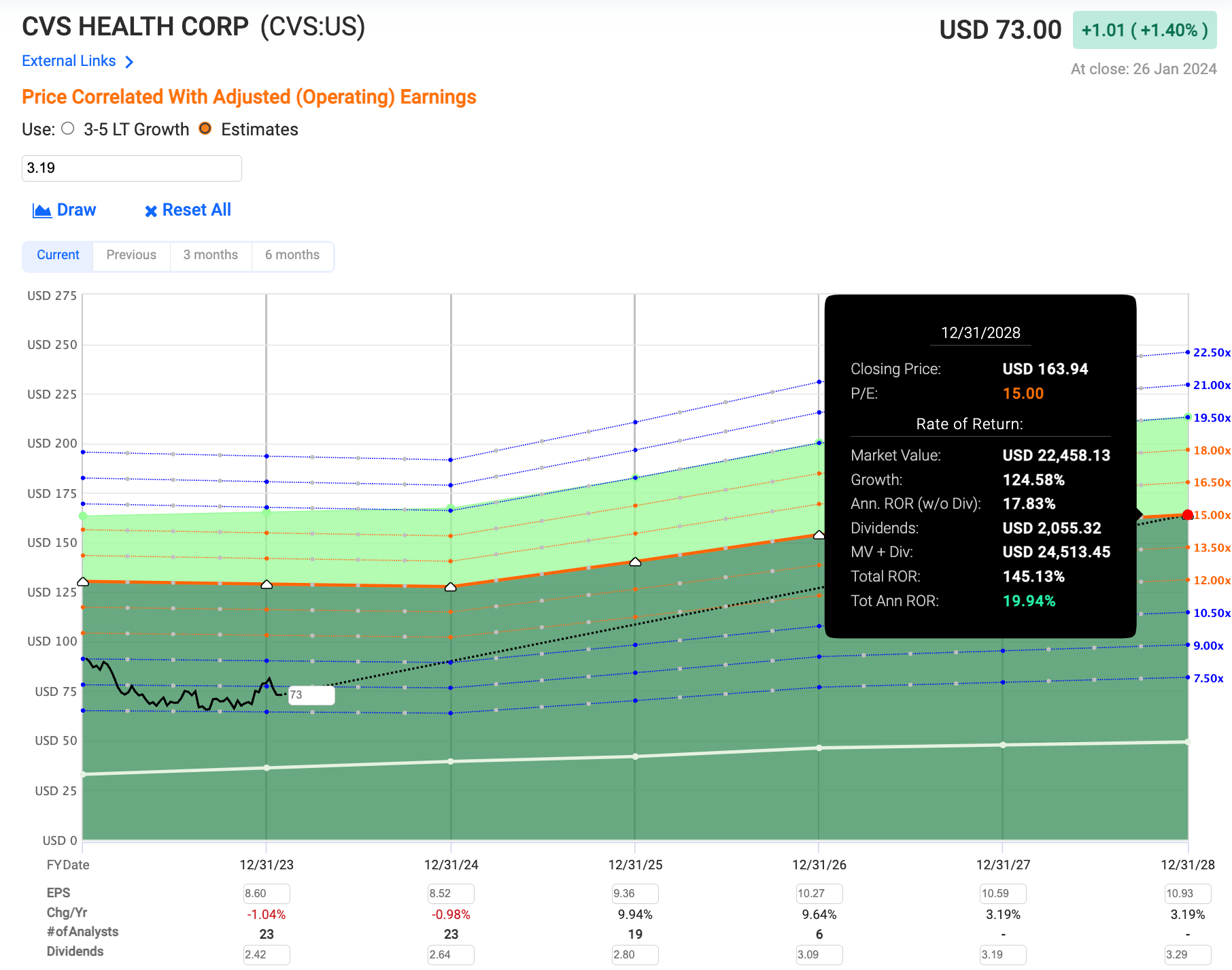
Task: Click the 18.00x multiple line label
Action: pos(1212,450)
